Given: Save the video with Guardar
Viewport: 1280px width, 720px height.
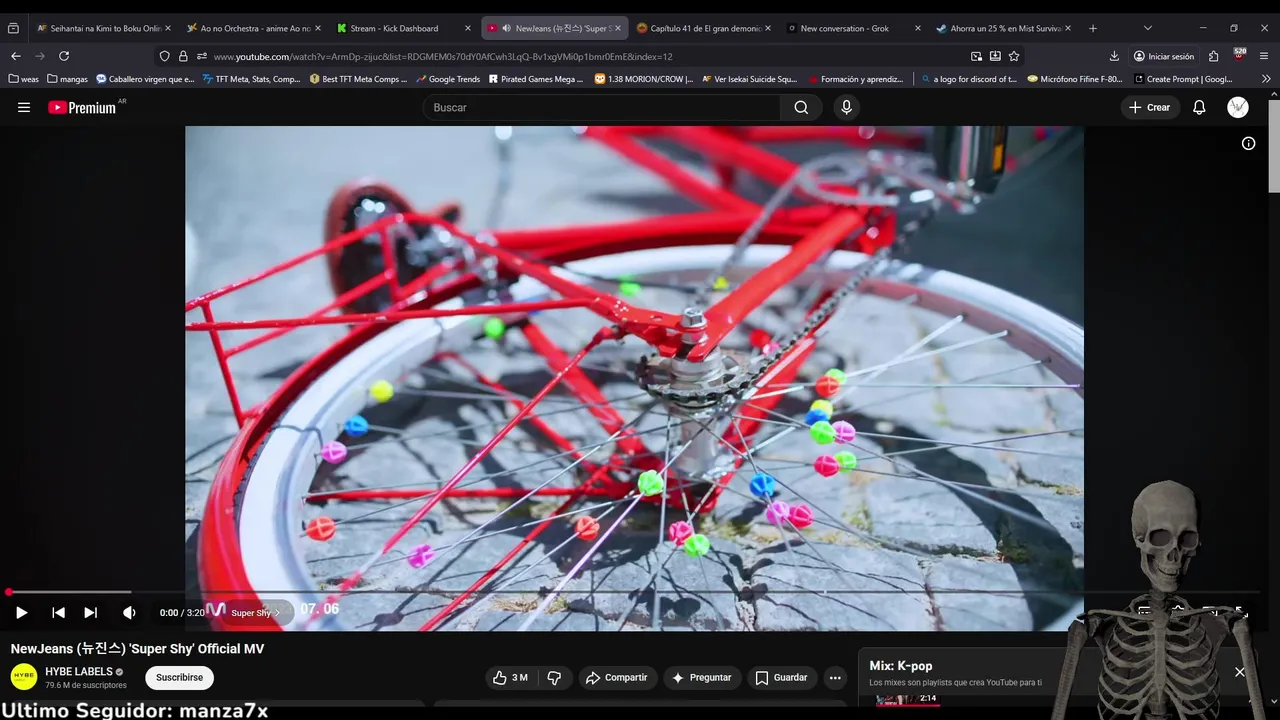Looking at the screenshot, I should [x=781, y=678].
